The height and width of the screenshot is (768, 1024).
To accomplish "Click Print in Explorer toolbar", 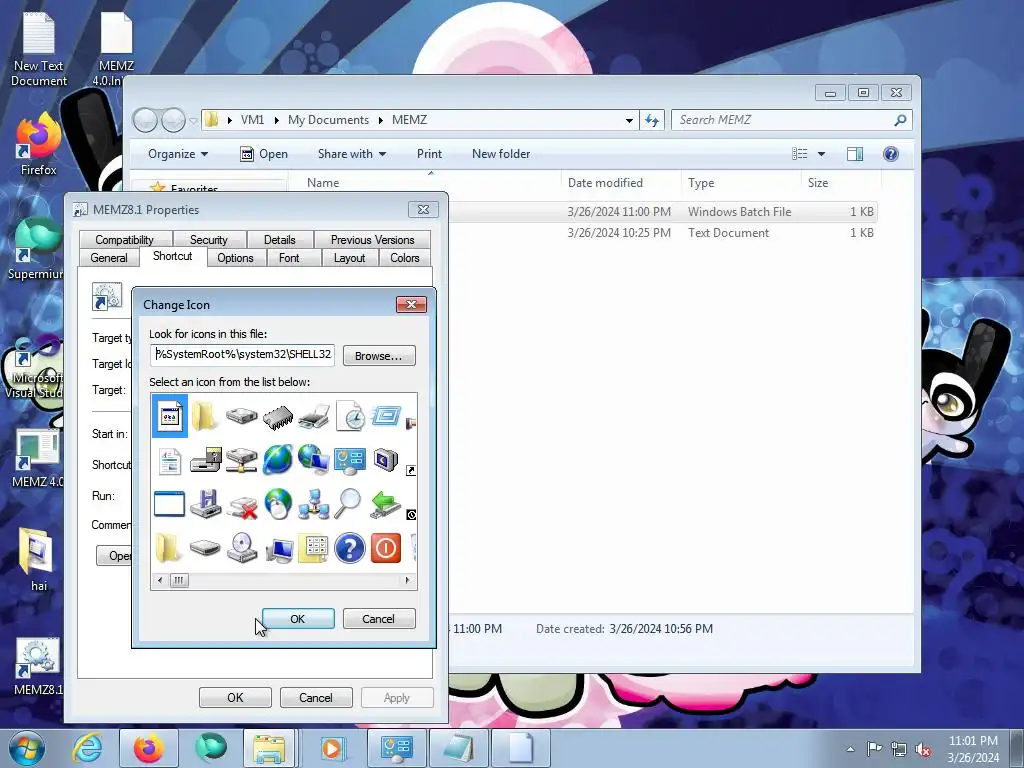I will click(x=429, y=154).
